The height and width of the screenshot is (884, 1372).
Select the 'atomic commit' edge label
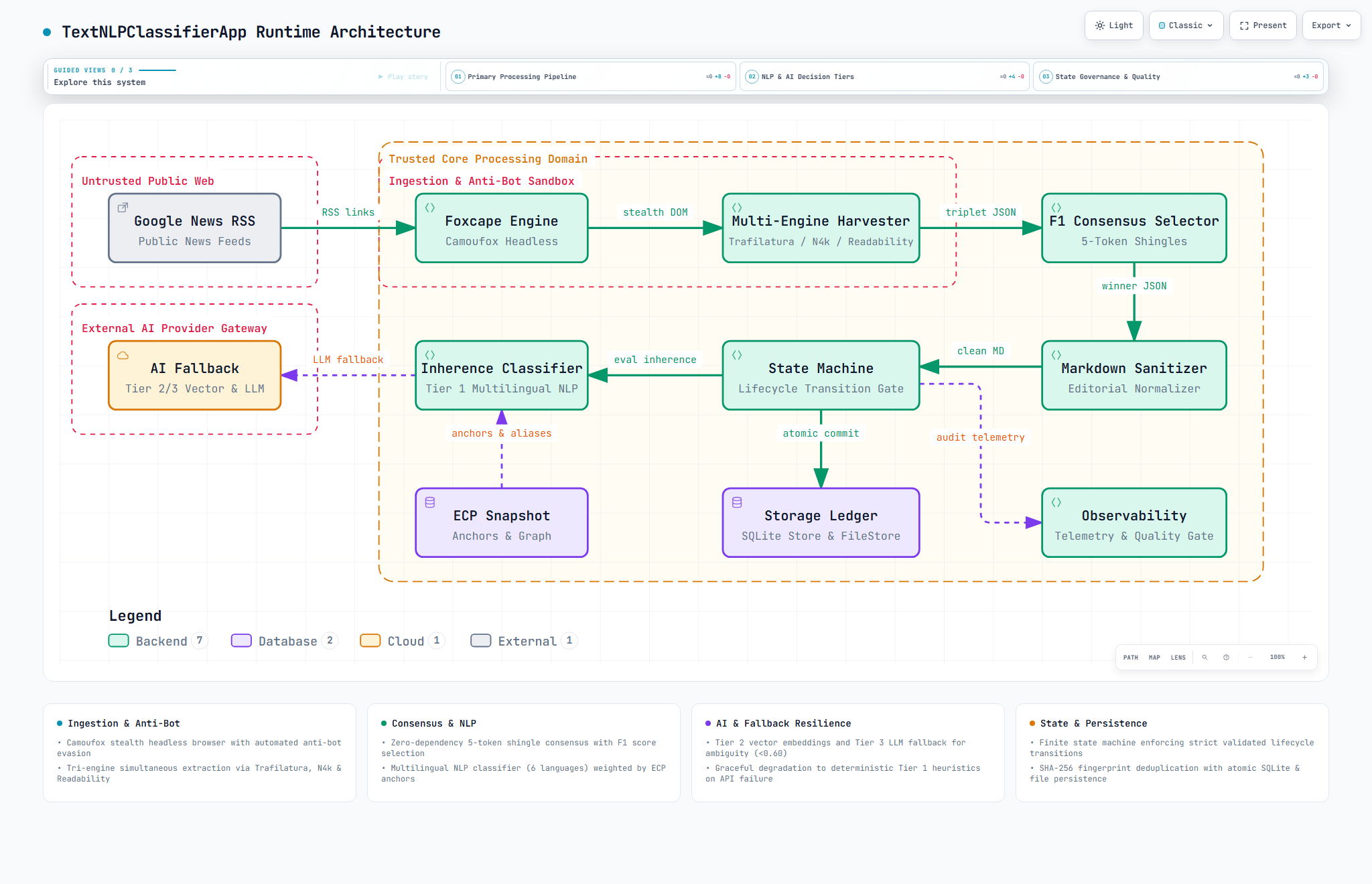[821, 433]
